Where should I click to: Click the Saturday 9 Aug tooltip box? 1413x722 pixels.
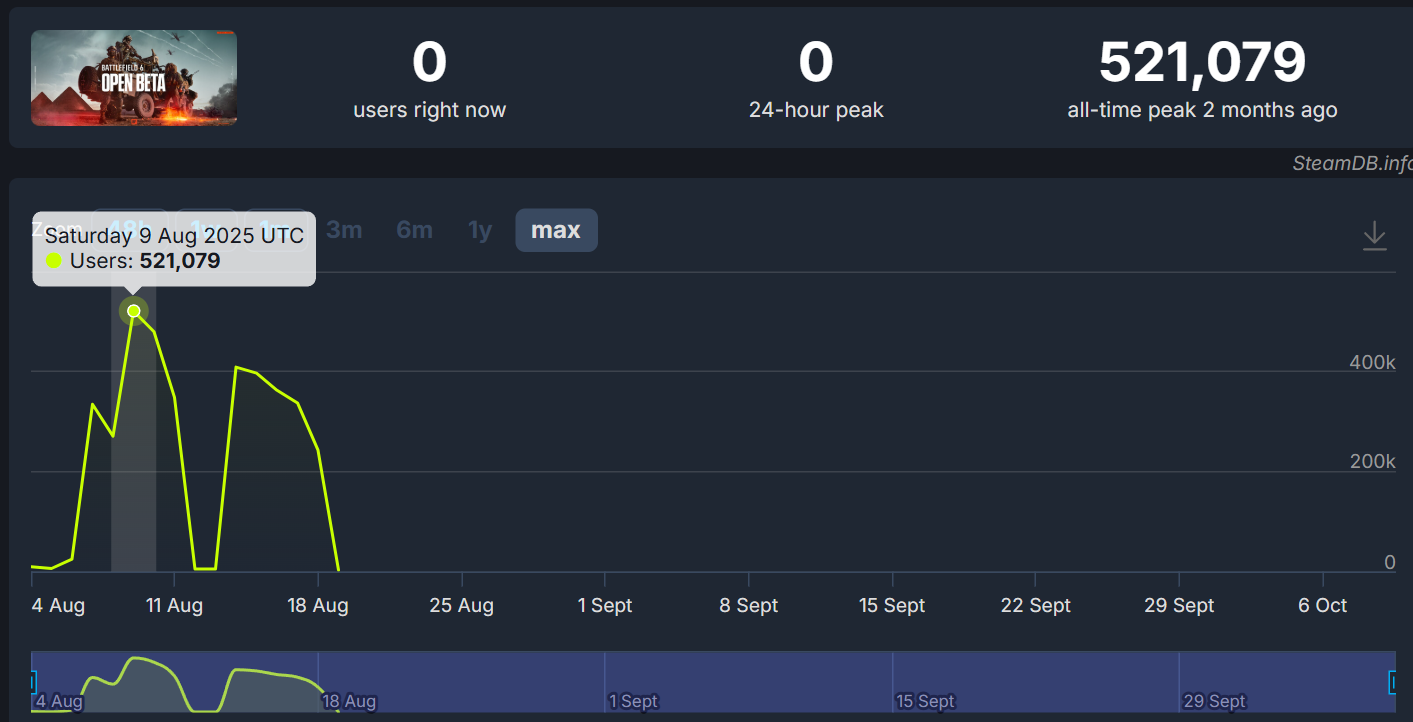tap(174, 249)
